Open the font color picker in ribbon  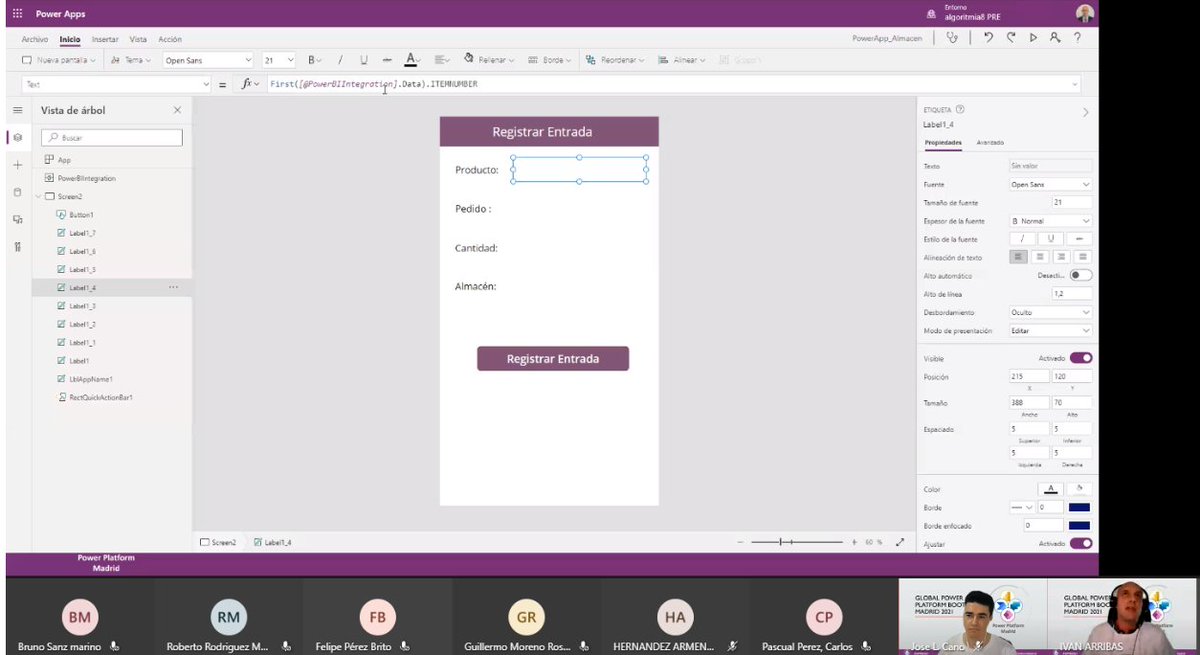410,60
